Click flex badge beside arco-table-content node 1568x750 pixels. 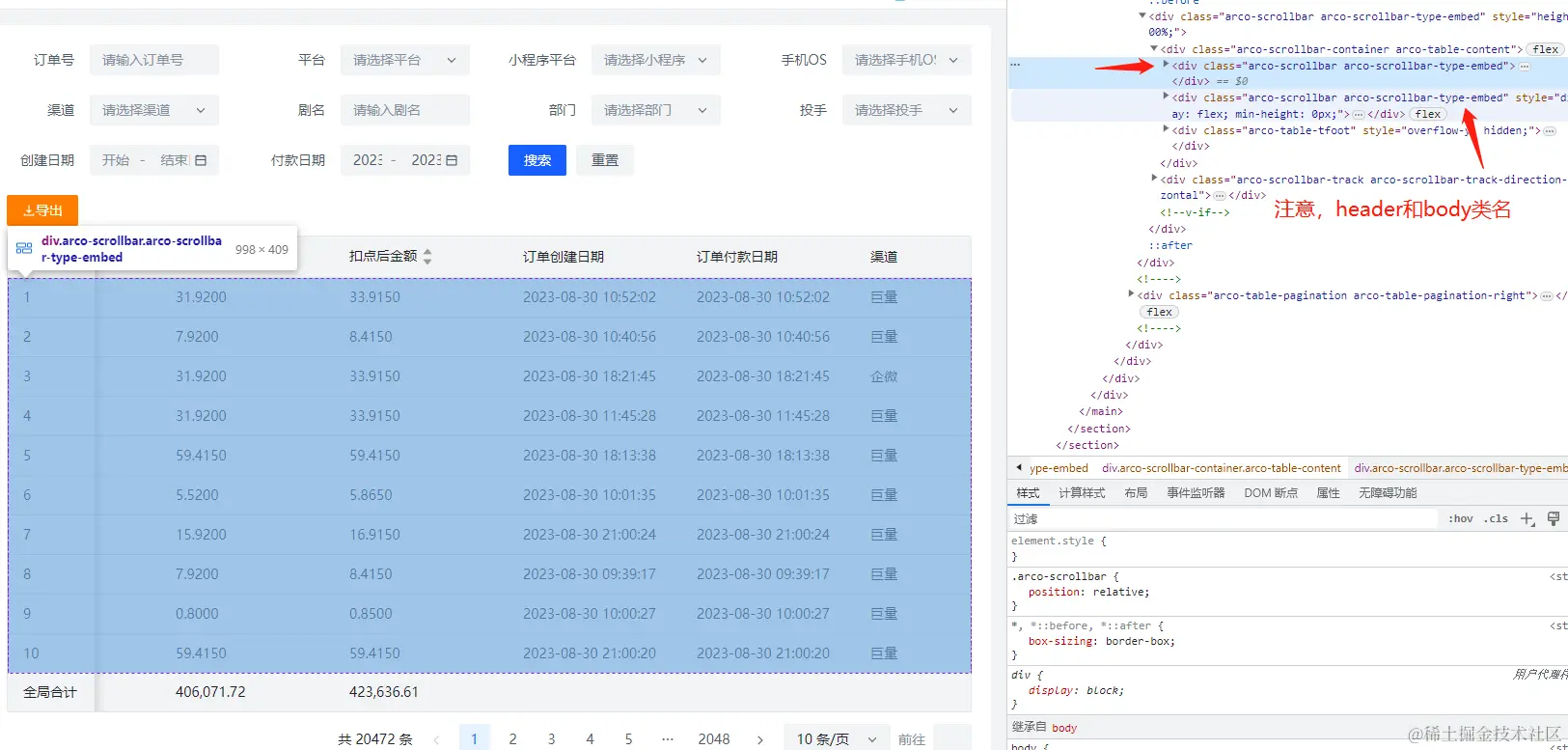pyautogui.click(x=1546, y=49)
